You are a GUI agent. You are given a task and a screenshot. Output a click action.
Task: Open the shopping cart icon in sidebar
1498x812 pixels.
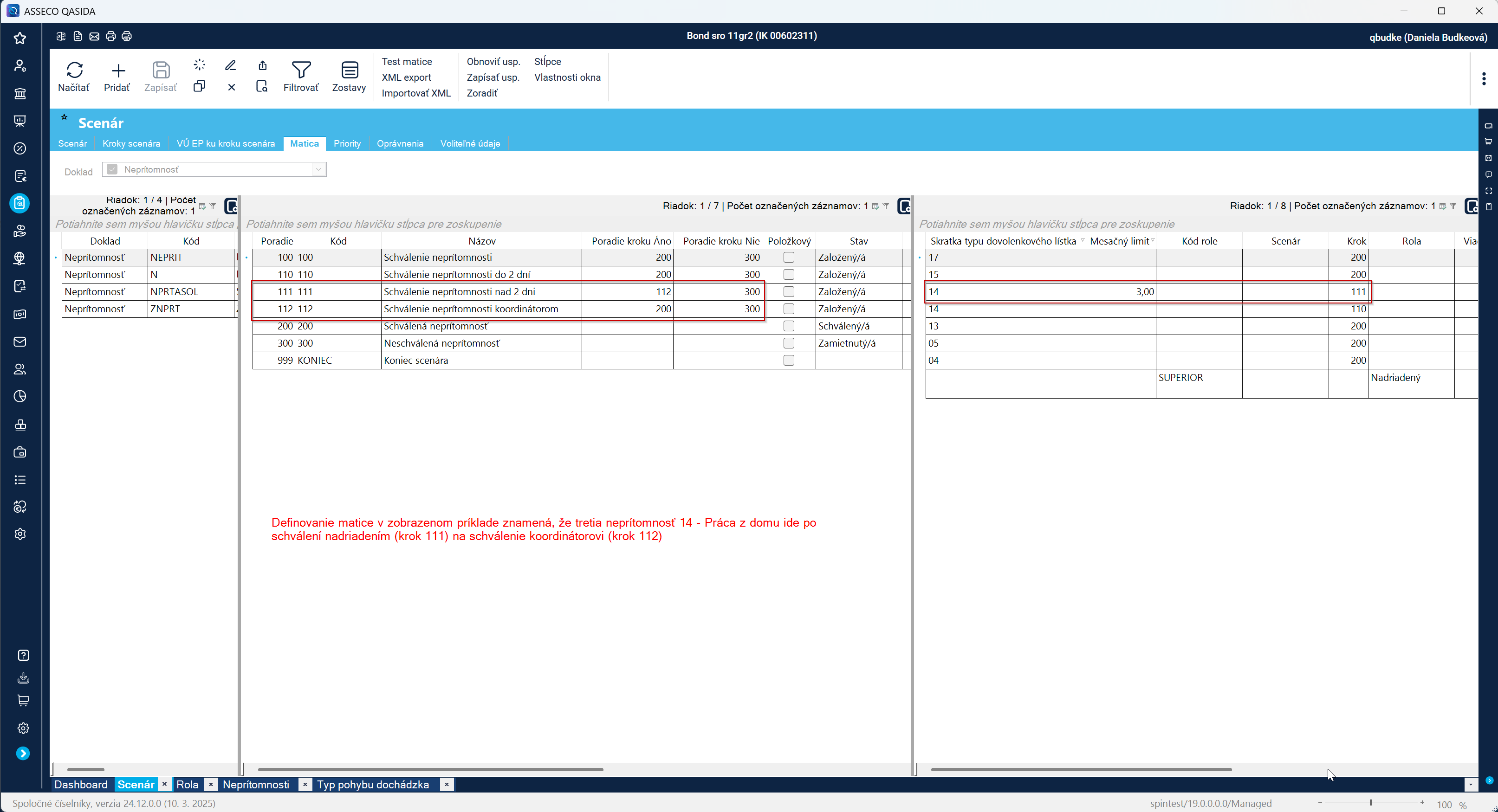[23, 700]
